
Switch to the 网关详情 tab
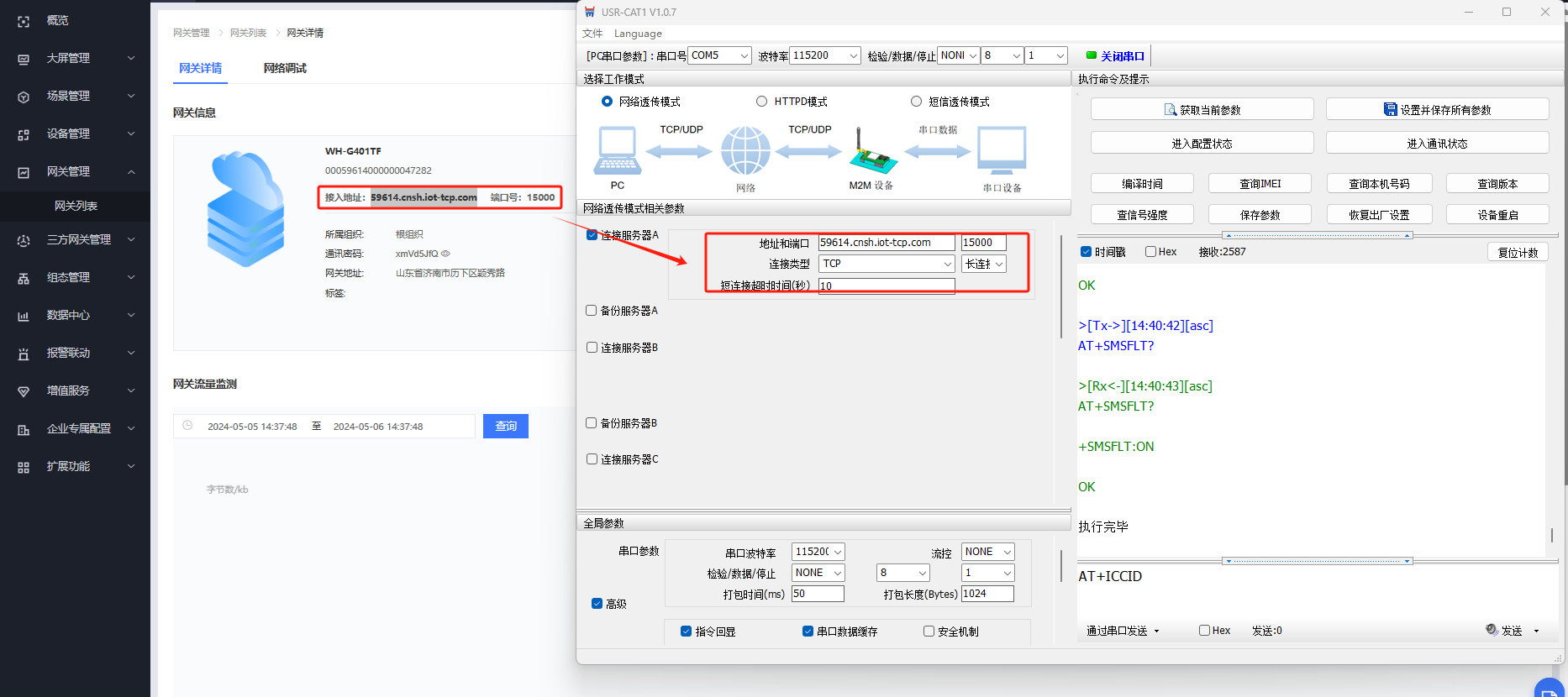click(200, 68)
